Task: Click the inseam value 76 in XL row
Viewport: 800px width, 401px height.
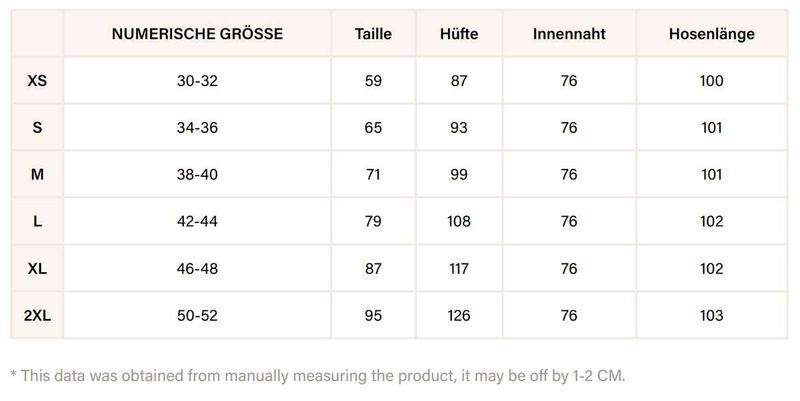Action: pyautogui.click(x=569, y=268)
